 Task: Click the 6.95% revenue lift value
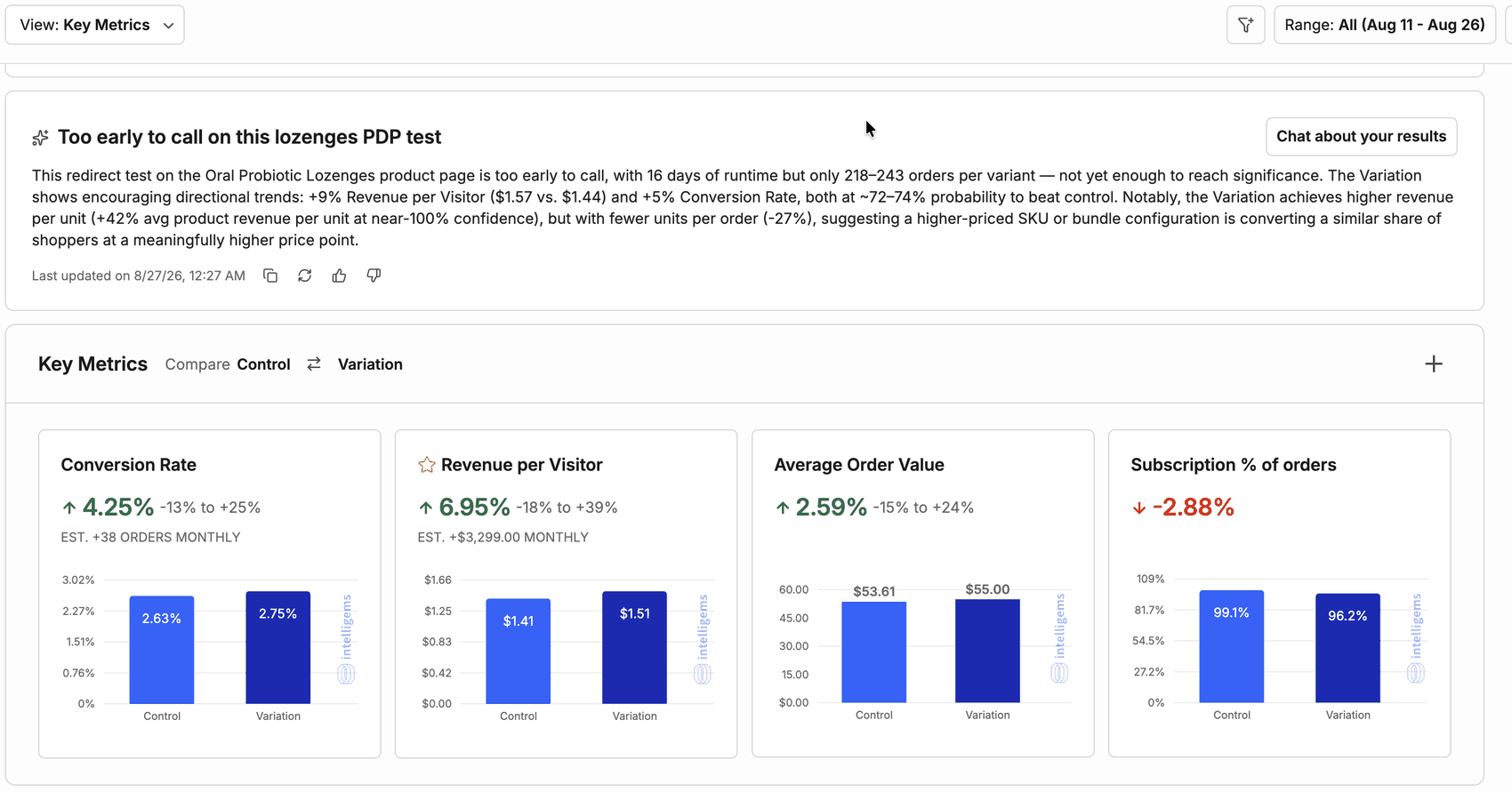pos(475,508)
